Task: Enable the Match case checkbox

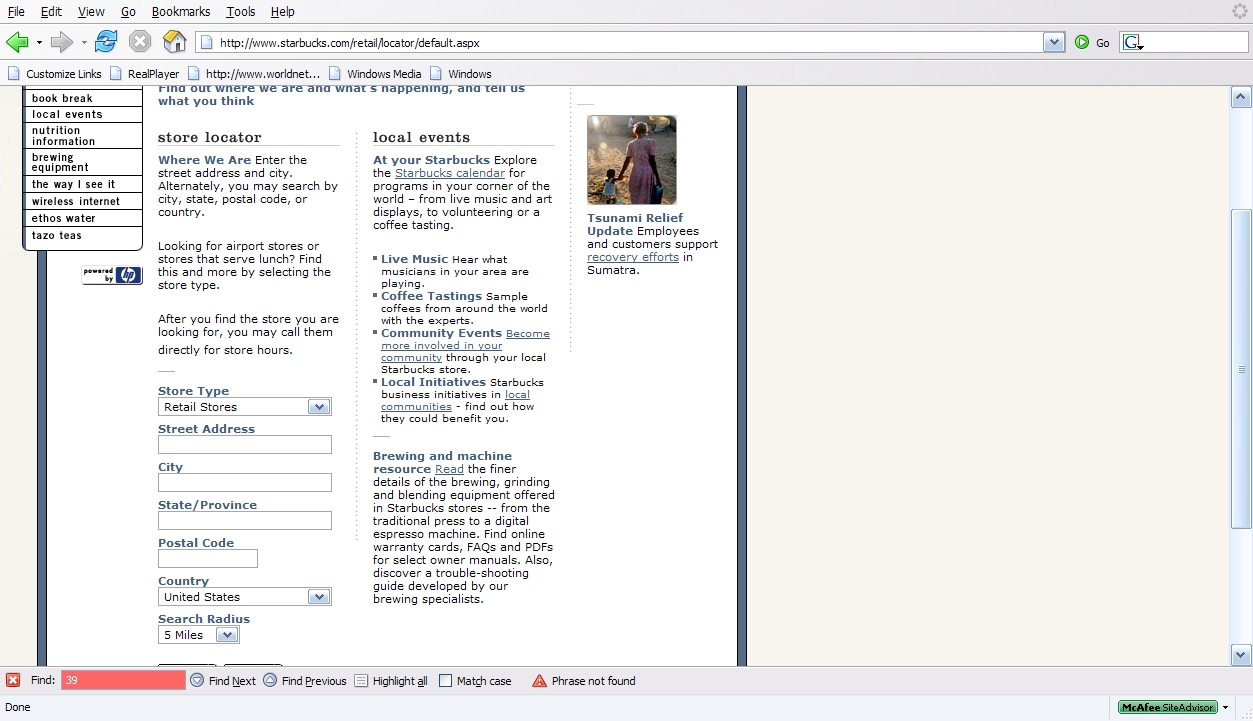Action: (446, 681)
